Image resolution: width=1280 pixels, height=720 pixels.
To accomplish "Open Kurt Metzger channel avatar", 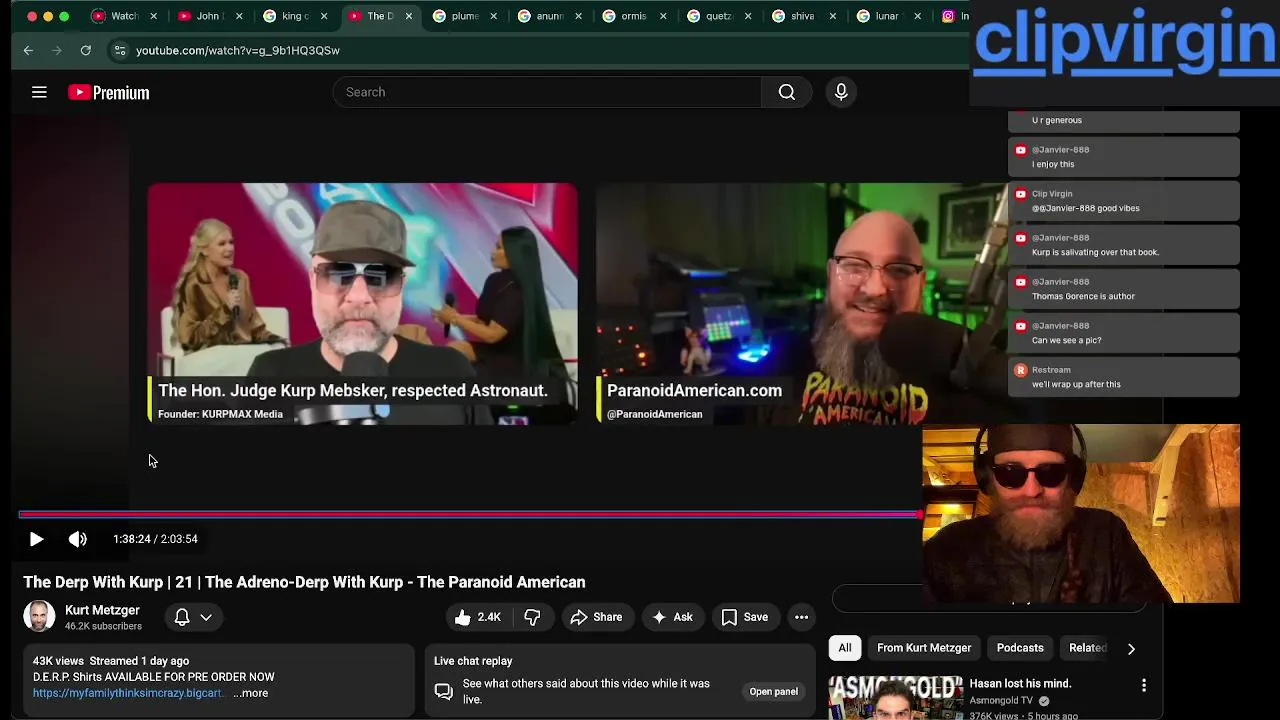I will pyautogui.click(x=39, y=616).
